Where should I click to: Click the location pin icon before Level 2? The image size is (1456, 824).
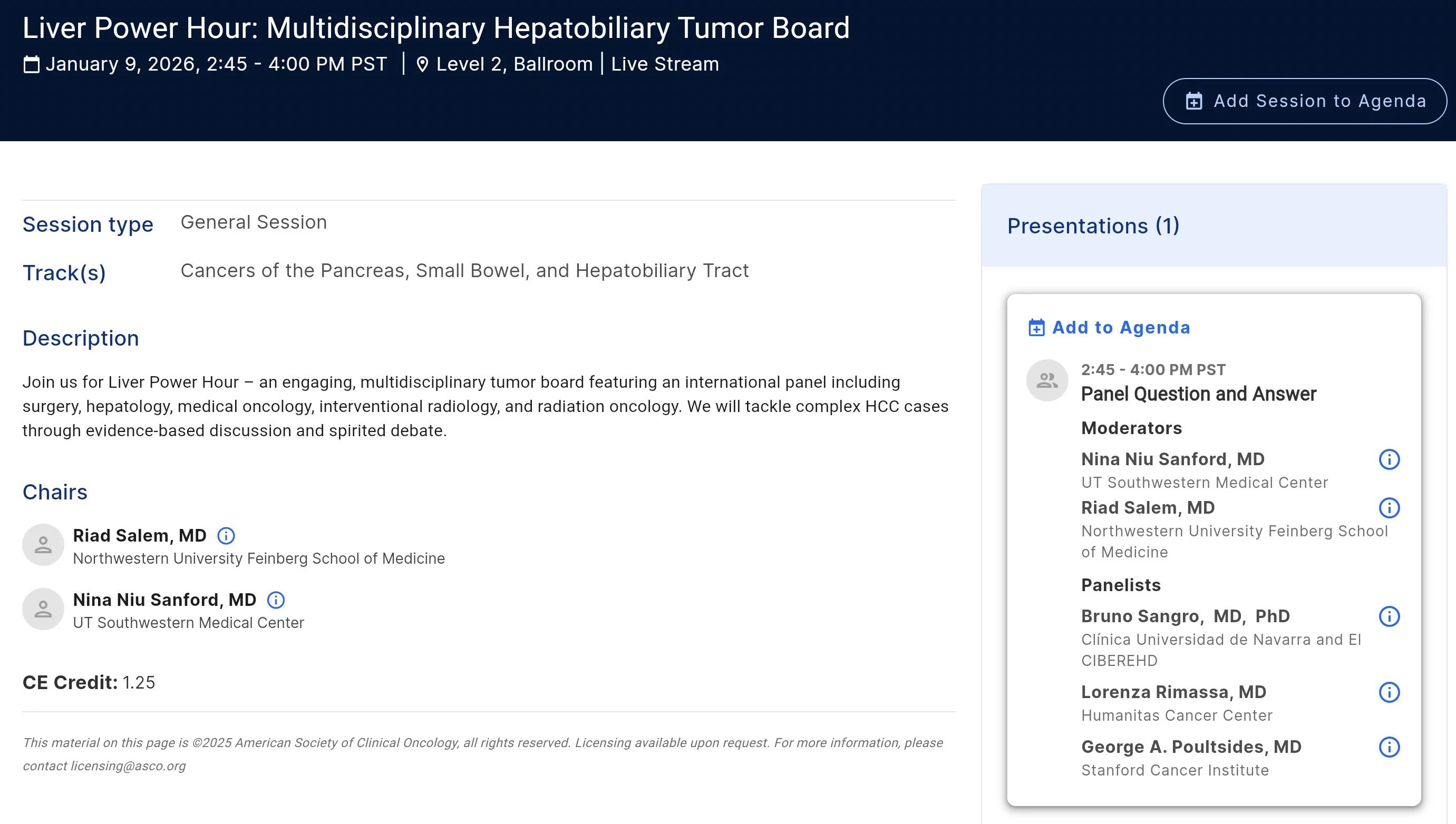click(422, 63)
